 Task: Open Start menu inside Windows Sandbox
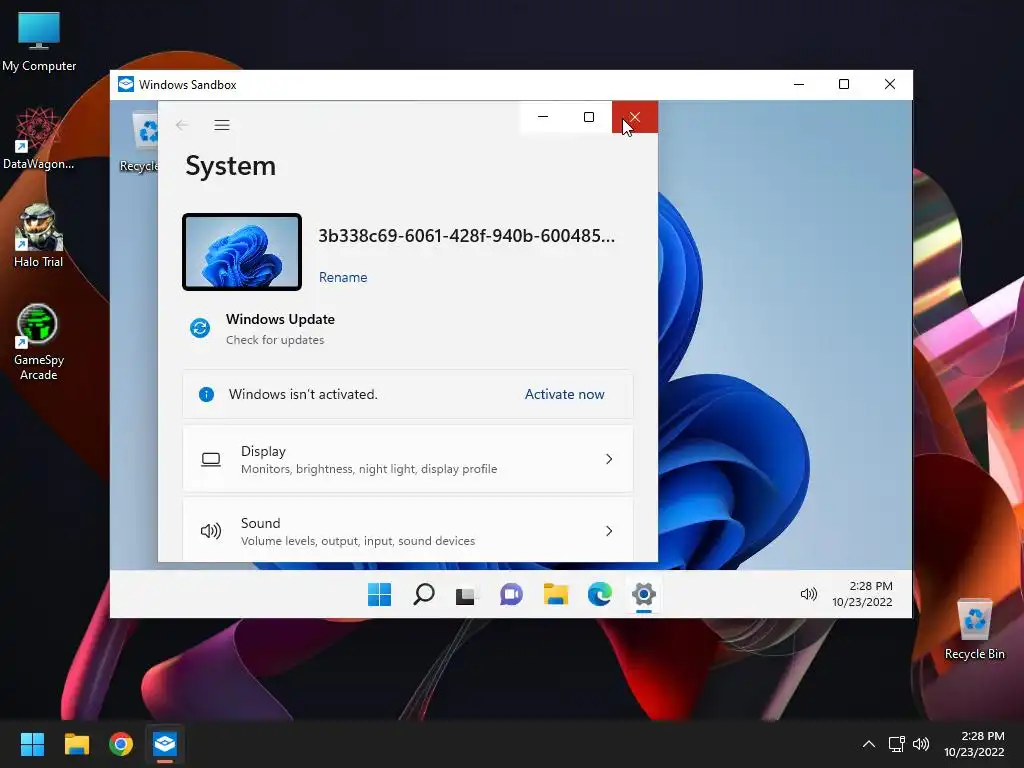(379, 594)
